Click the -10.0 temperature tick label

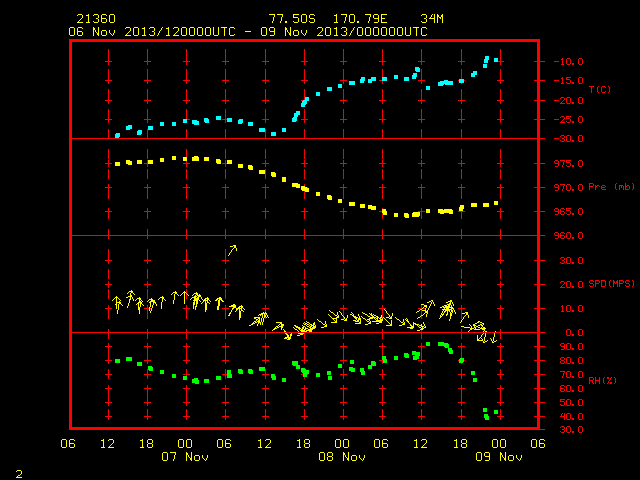568,62
